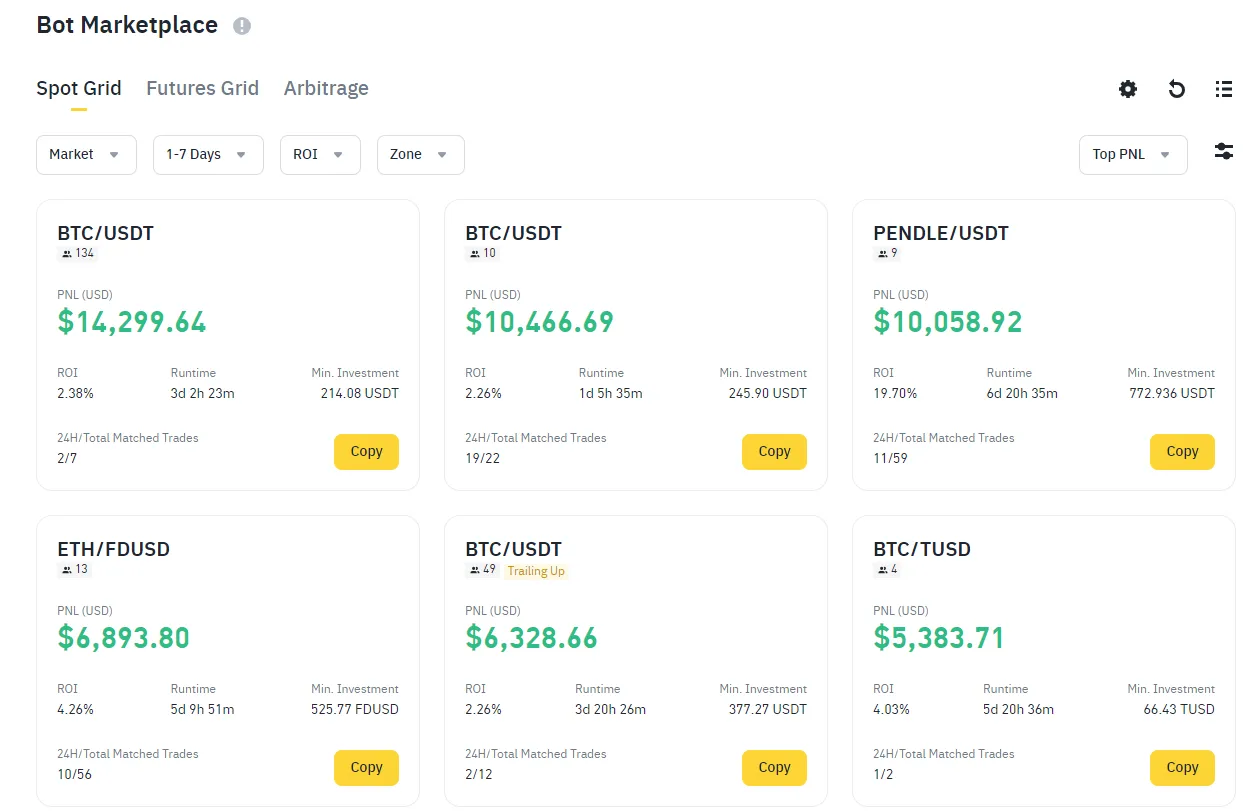Image resolution: width=1243 pixels, height=811 pixels.
Task: Click copiers icon on BTC/TUSD card
Action: 882,570
